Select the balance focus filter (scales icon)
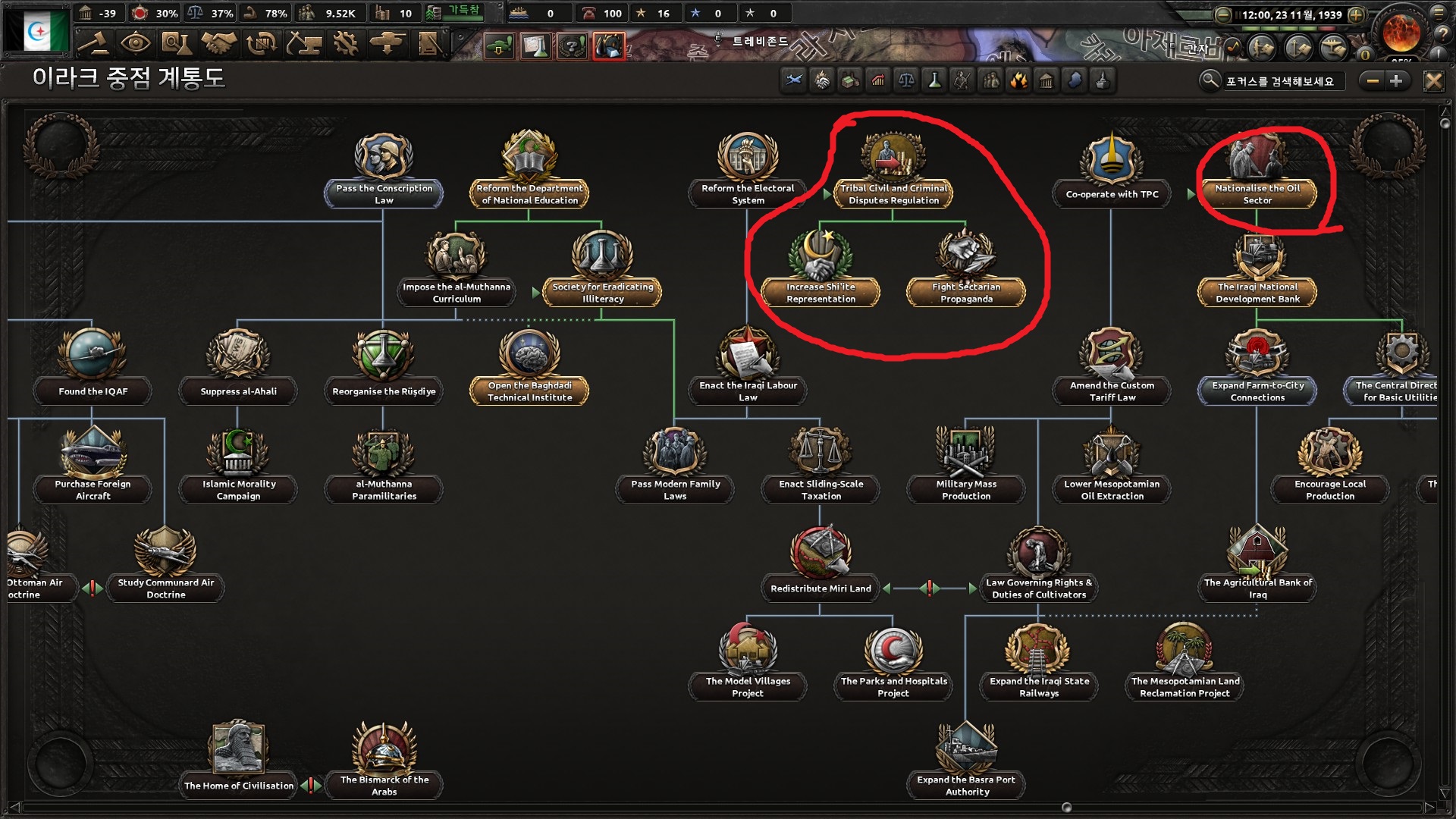The height and width of the screenshot is (819, 1456). [905, 80]
